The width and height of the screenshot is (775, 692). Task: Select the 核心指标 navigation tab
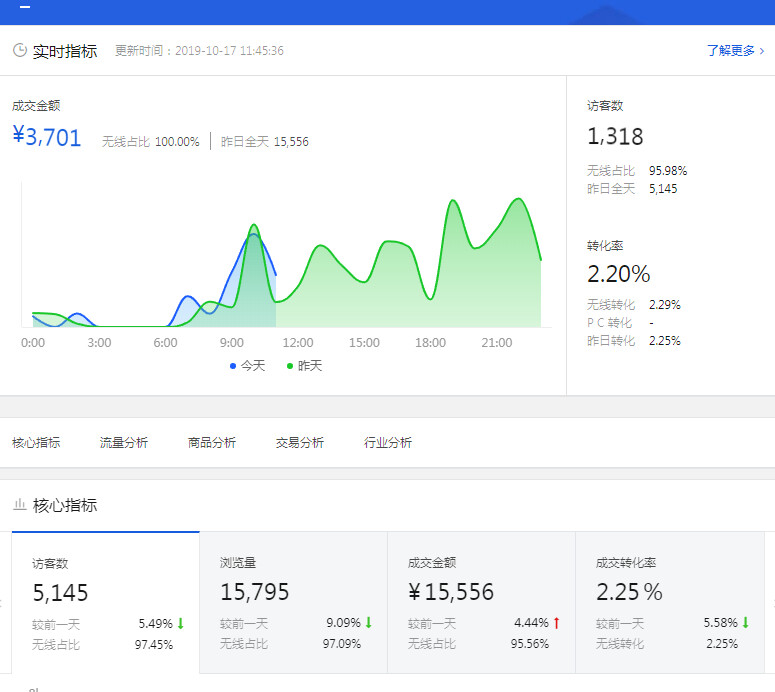36,442
